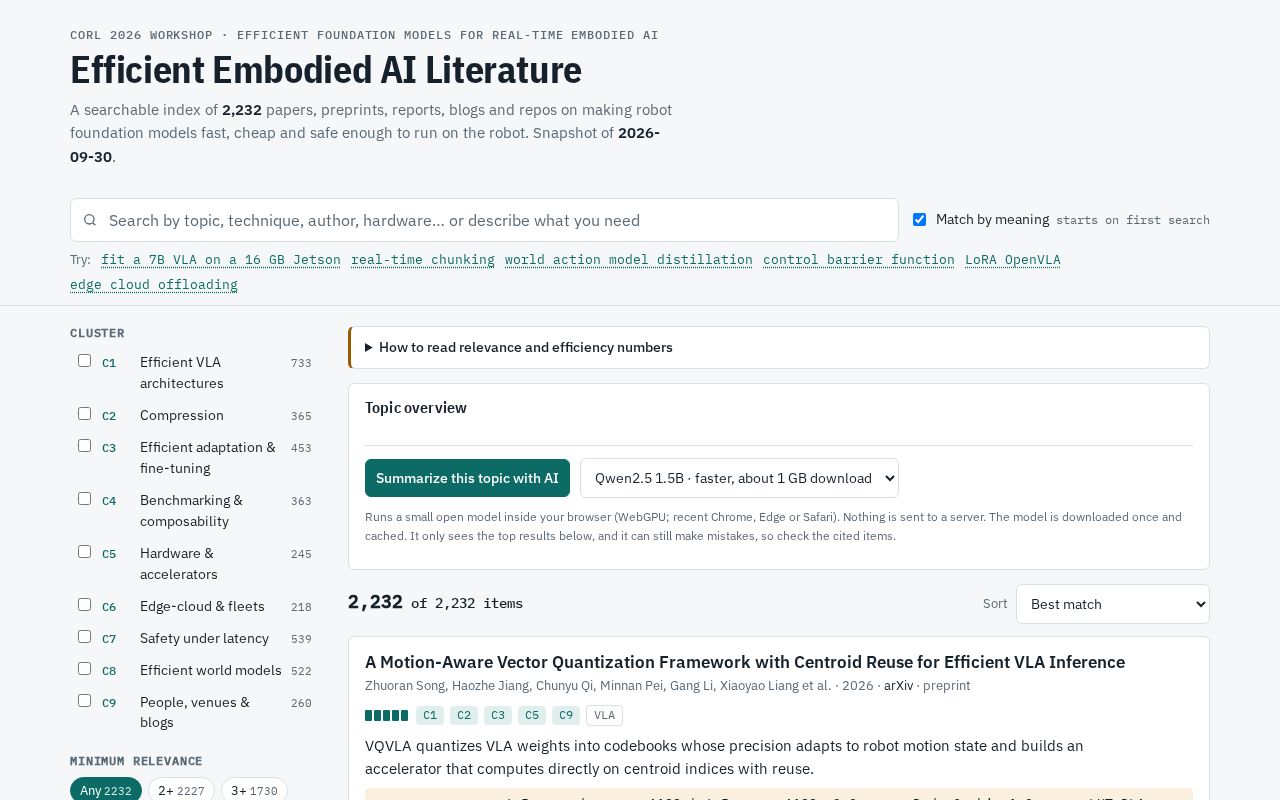1280x800 pixels.
Task: Enable the Compression cluster filter
Action: [x=85, y=414]
